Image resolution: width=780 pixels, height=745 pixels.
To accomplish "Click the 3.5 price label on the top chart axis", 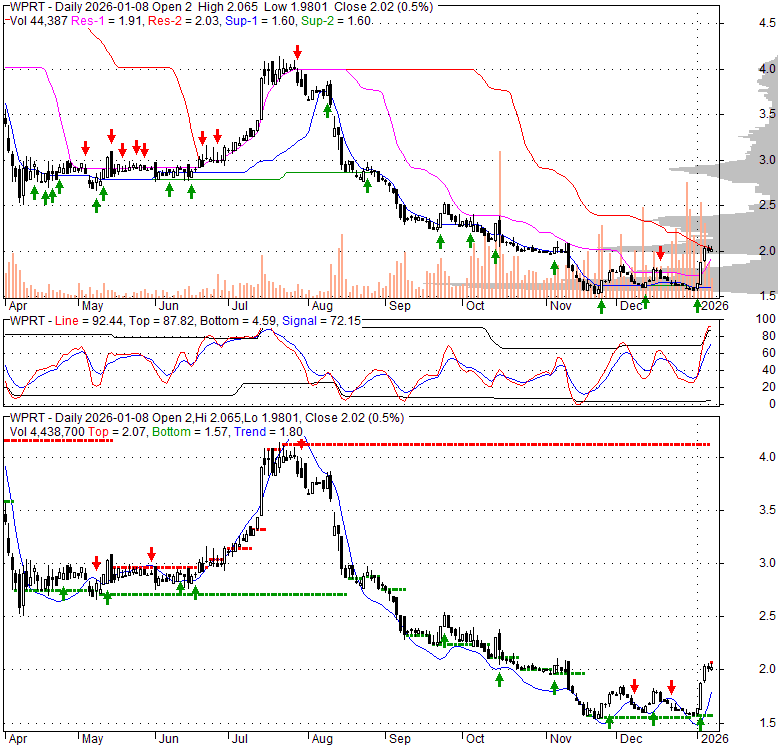I will pyautogui.click(x=767, y=114).
